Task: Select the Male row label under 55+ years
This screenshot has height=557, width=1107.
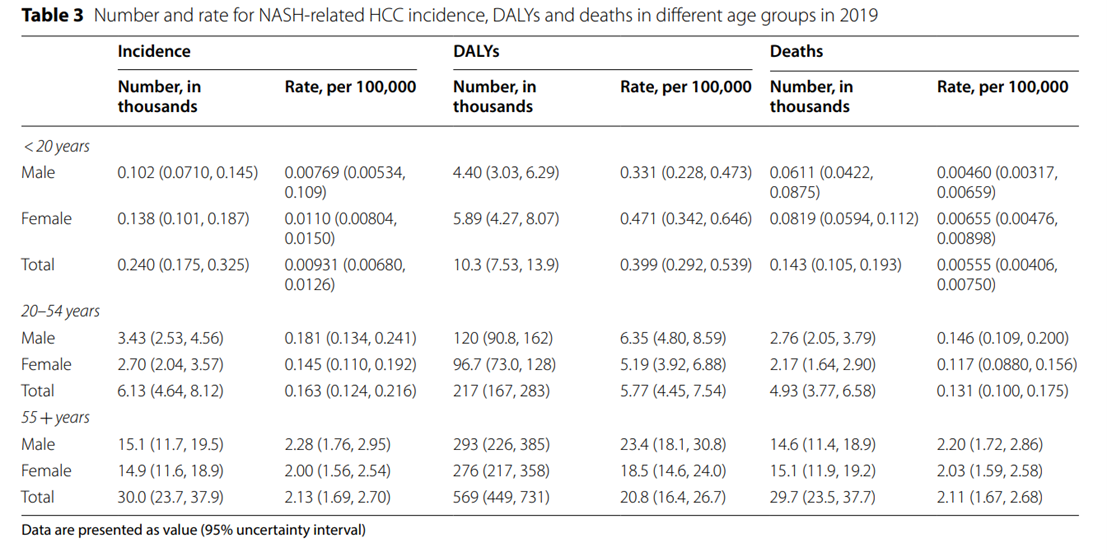Action: pos(38,444)
